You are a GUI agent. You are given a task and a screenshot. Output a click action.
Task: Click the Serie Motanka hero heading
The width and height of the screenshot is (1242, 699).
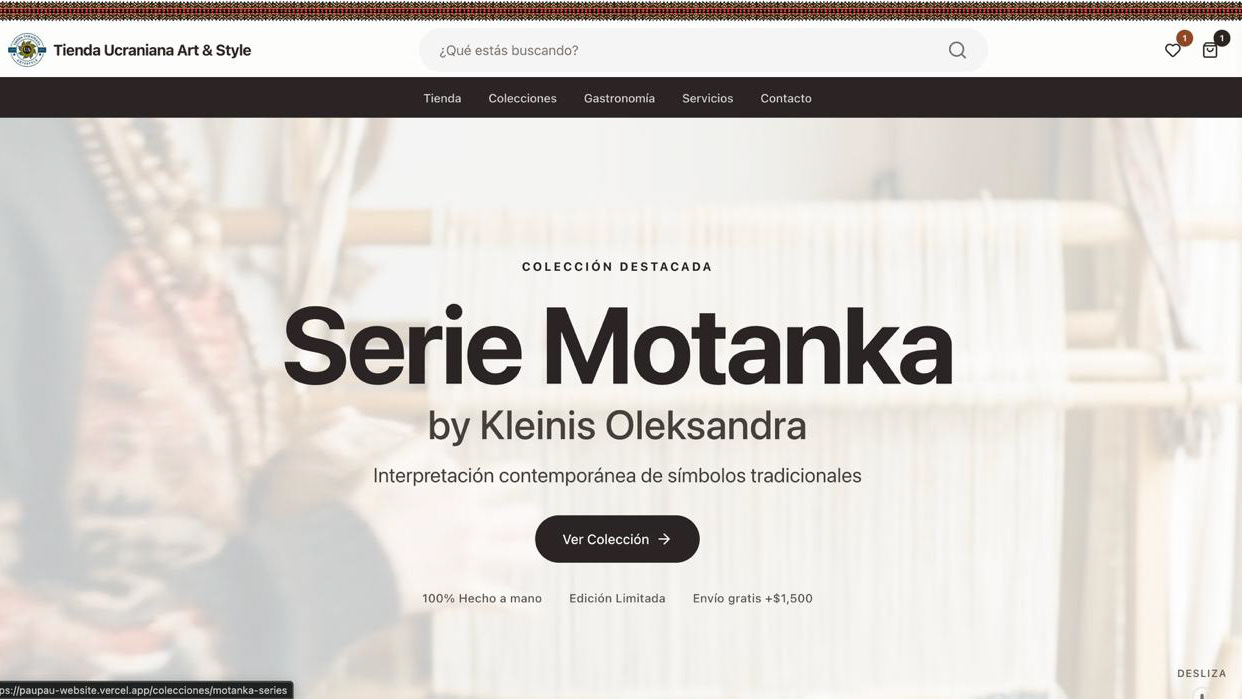(x=617, y=346)
